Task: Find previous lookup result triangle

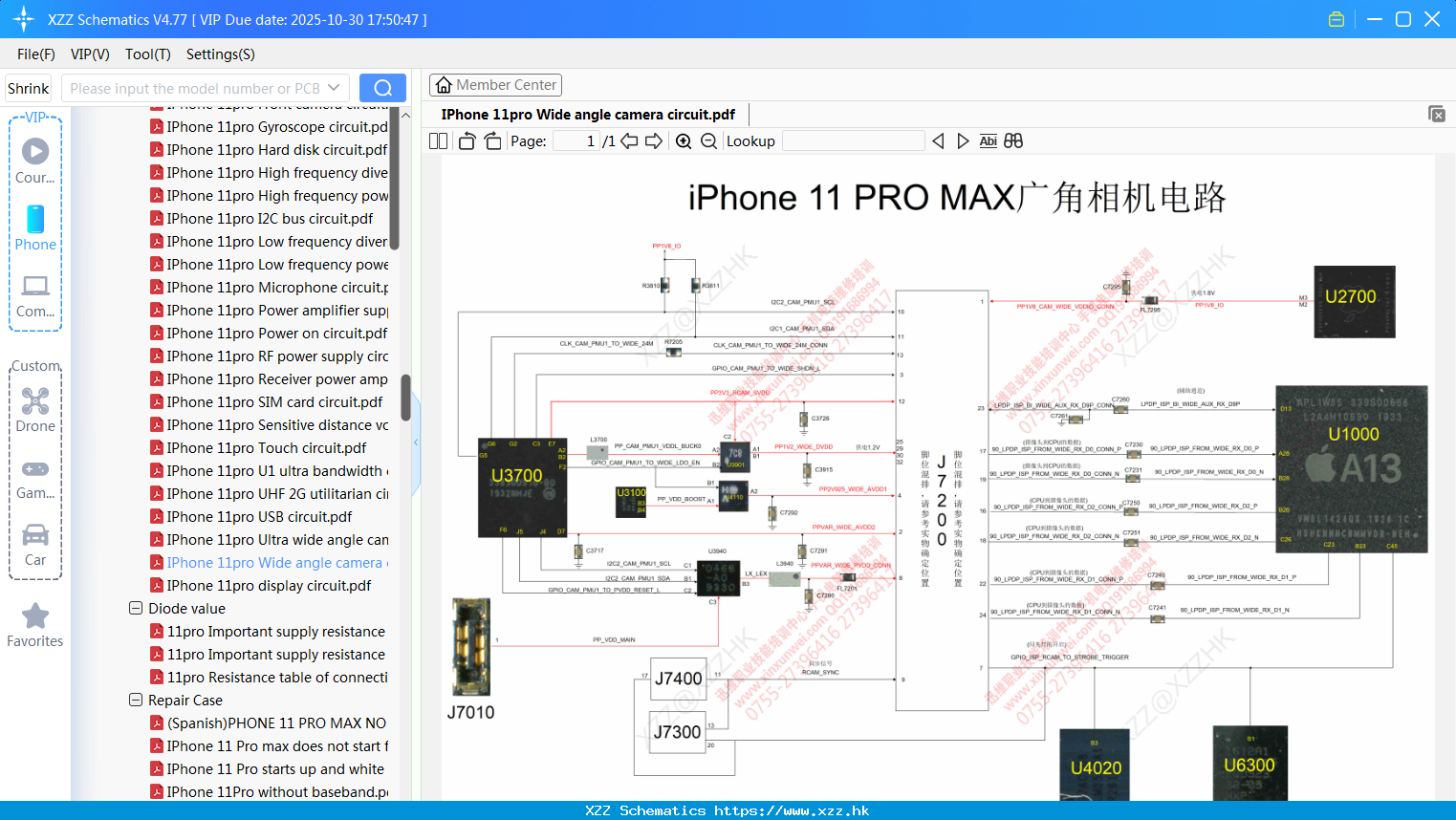Action: pos(938,141)
